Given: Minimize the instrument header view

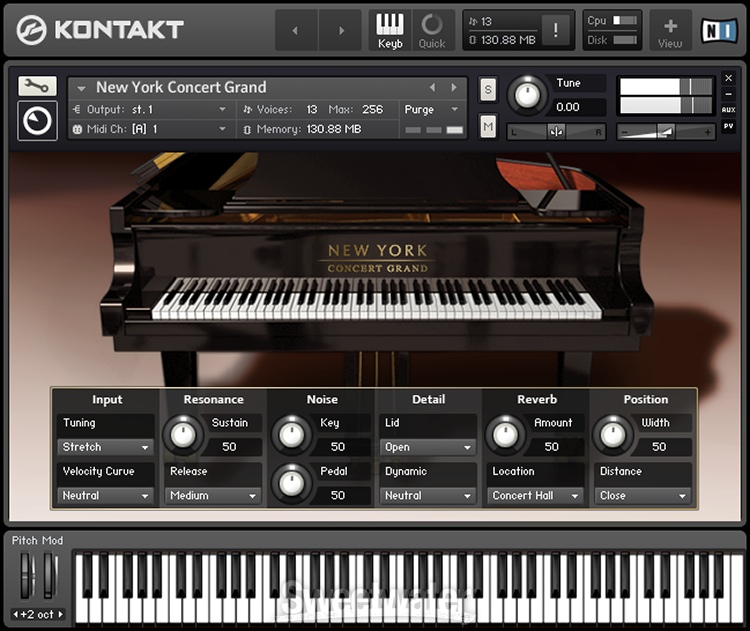Looking at the screenshot, I should [x=728, y=94].
